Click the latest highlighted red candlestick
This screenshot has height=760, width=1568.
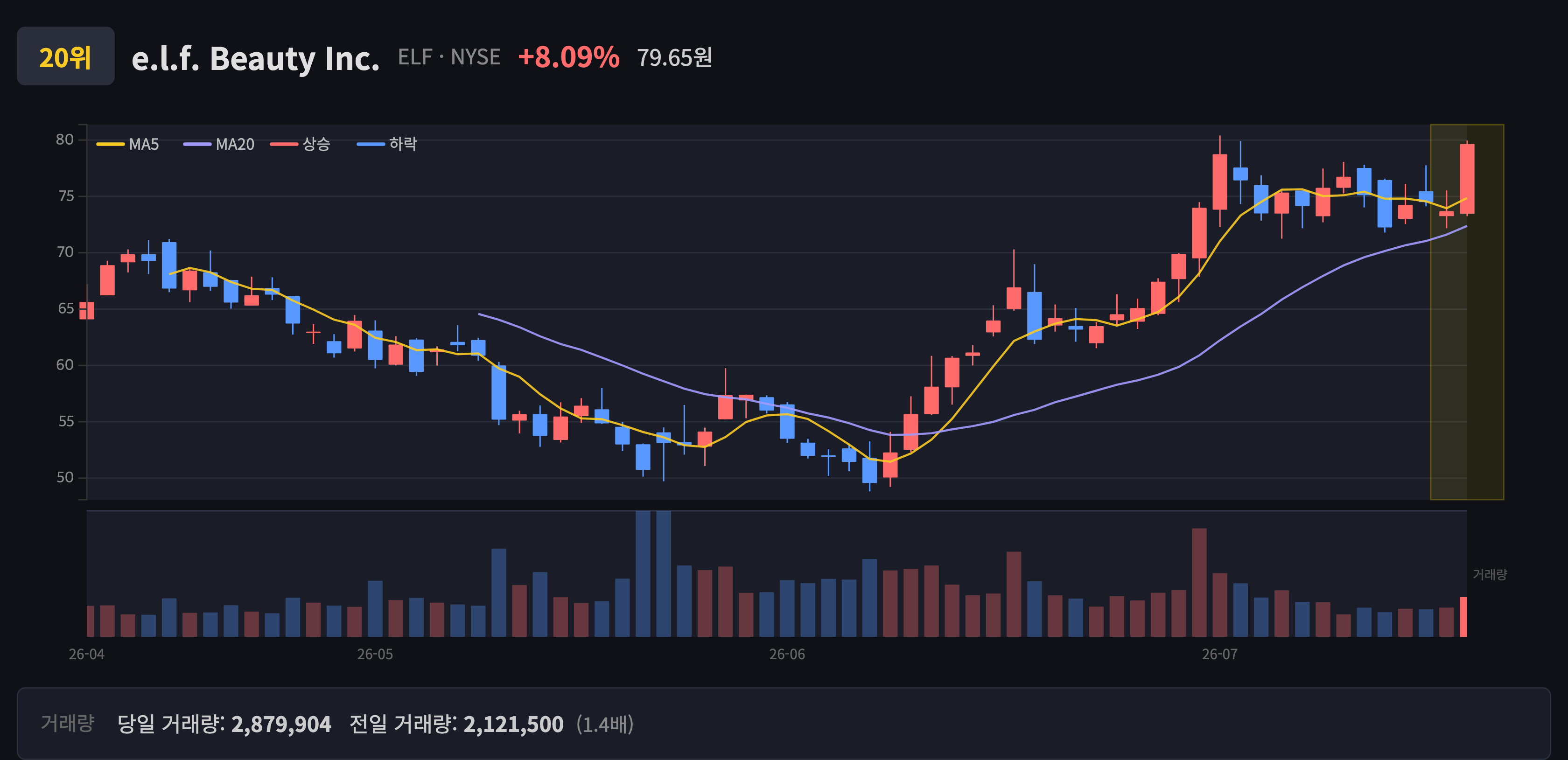click(1467, 179)
